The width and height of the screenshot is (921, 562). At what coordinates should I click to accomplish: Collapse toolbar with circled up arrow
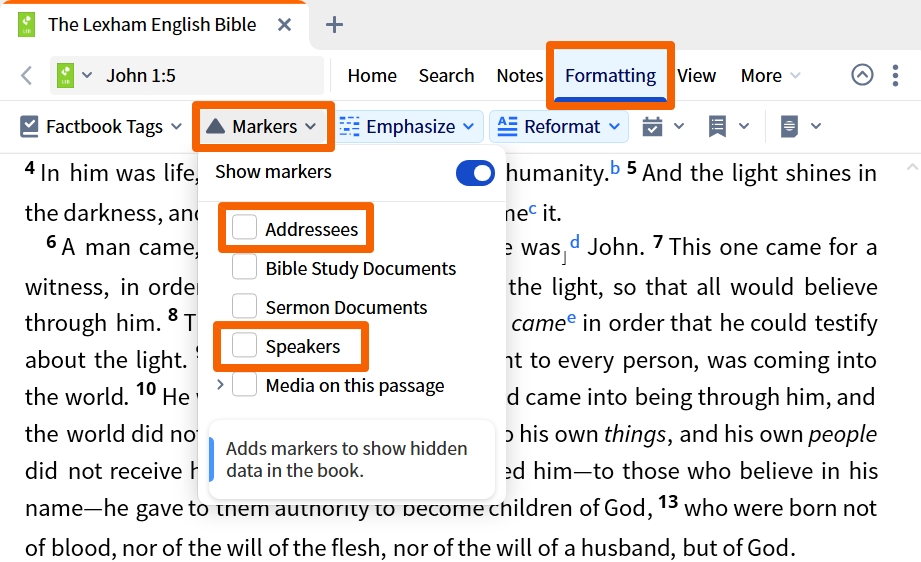(x=862, y=75)
